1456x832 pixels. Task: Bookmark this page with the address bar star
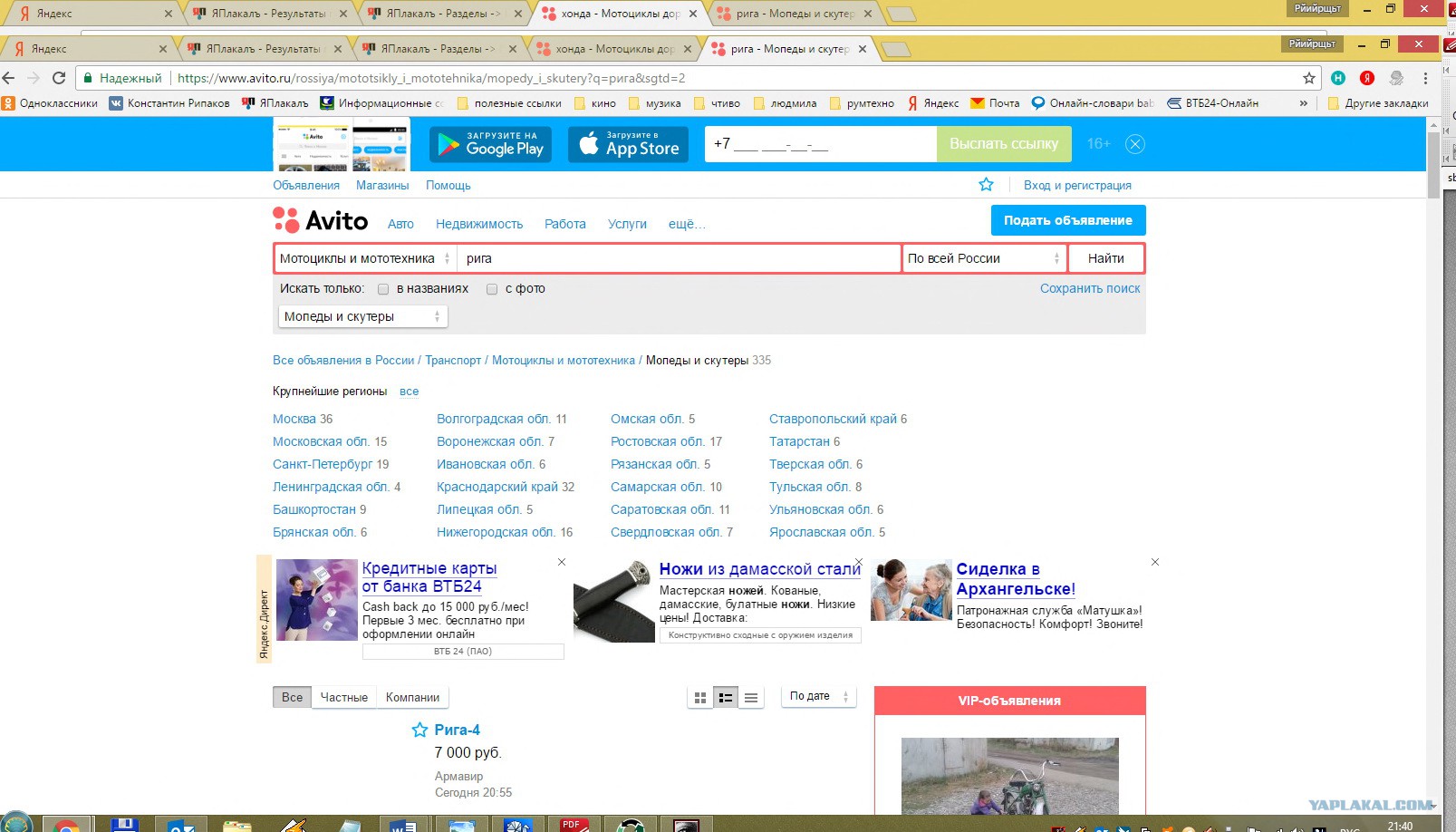pos(1309,78)
